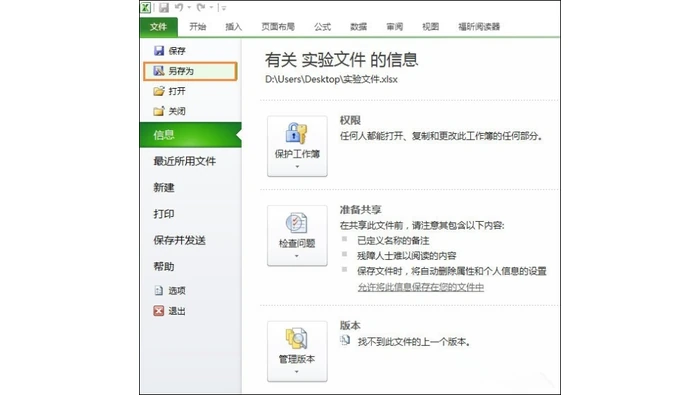Image resolution: width=700 pixels, height=395 pixels.
Task: Open 保存并发送 page
Action: click(179, 240)
